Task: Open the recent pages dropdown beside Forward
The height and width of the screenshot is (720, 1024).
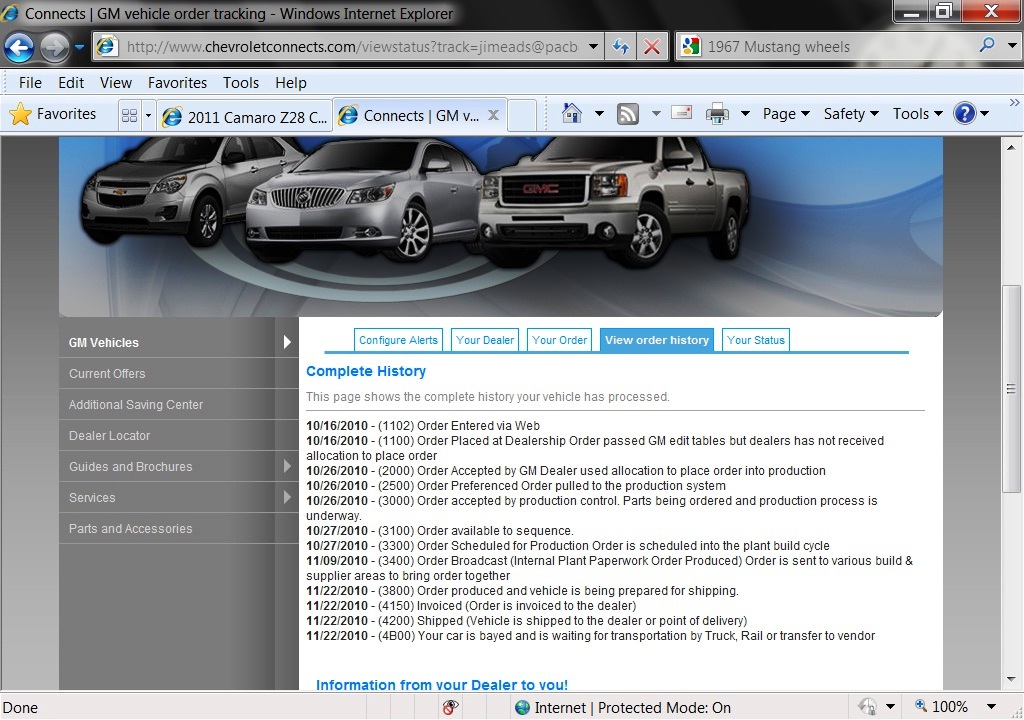Action: point(79,47)
